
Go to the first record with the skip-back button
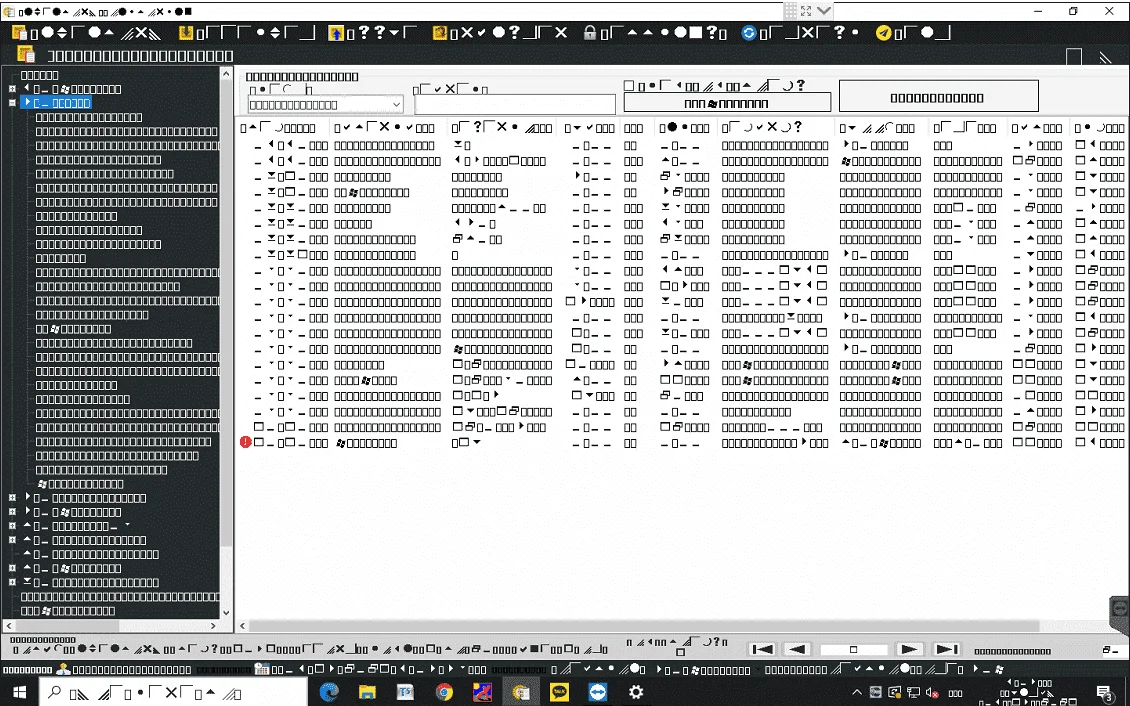click(762, 649)
